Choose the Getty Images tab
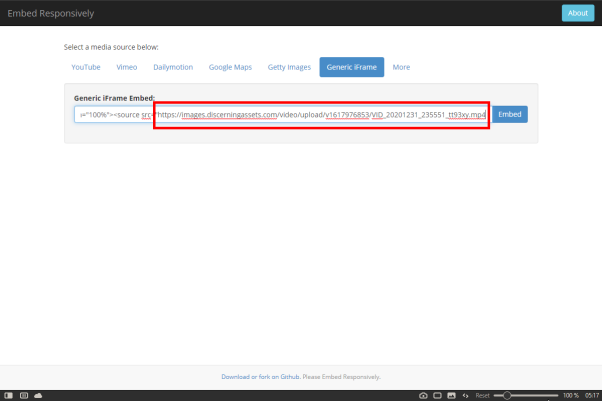Image resolution: width=602 pixels, height=401 pixels. 289,67
